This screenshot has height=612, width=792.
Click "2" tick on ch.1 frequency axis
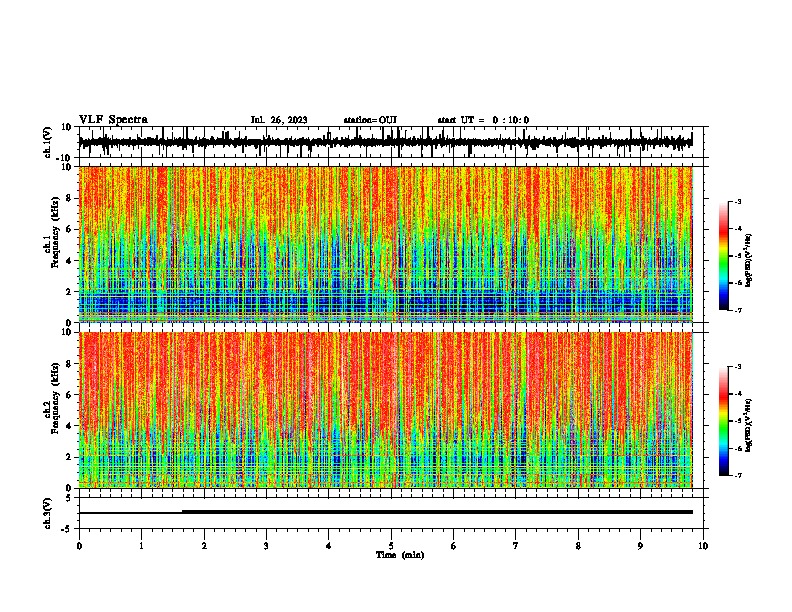[69, 292]
